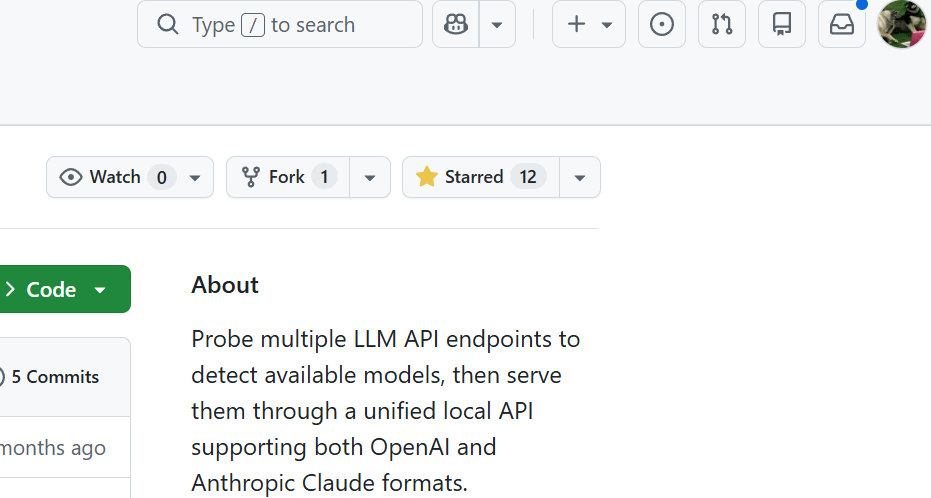Focus the Type / to search field
931x498 pixels.
(280, 24)
